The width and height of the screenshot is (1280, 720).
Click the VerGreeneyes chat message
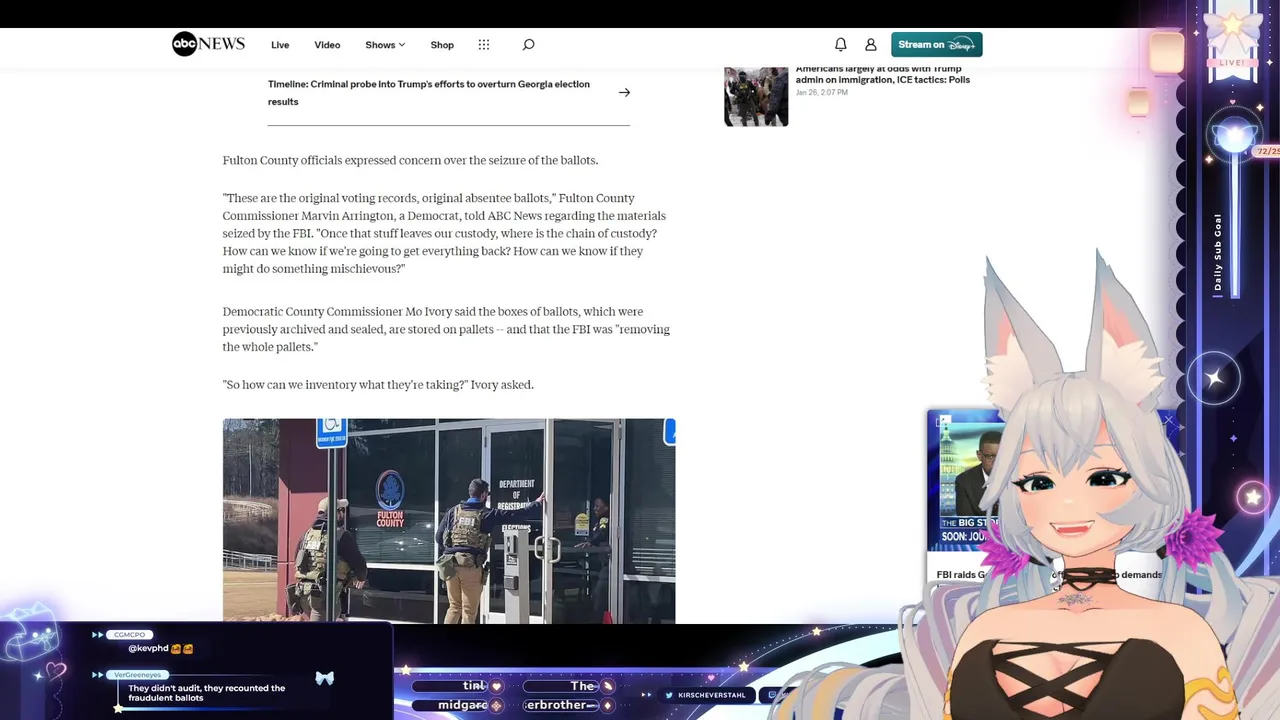tap(206, 692)
